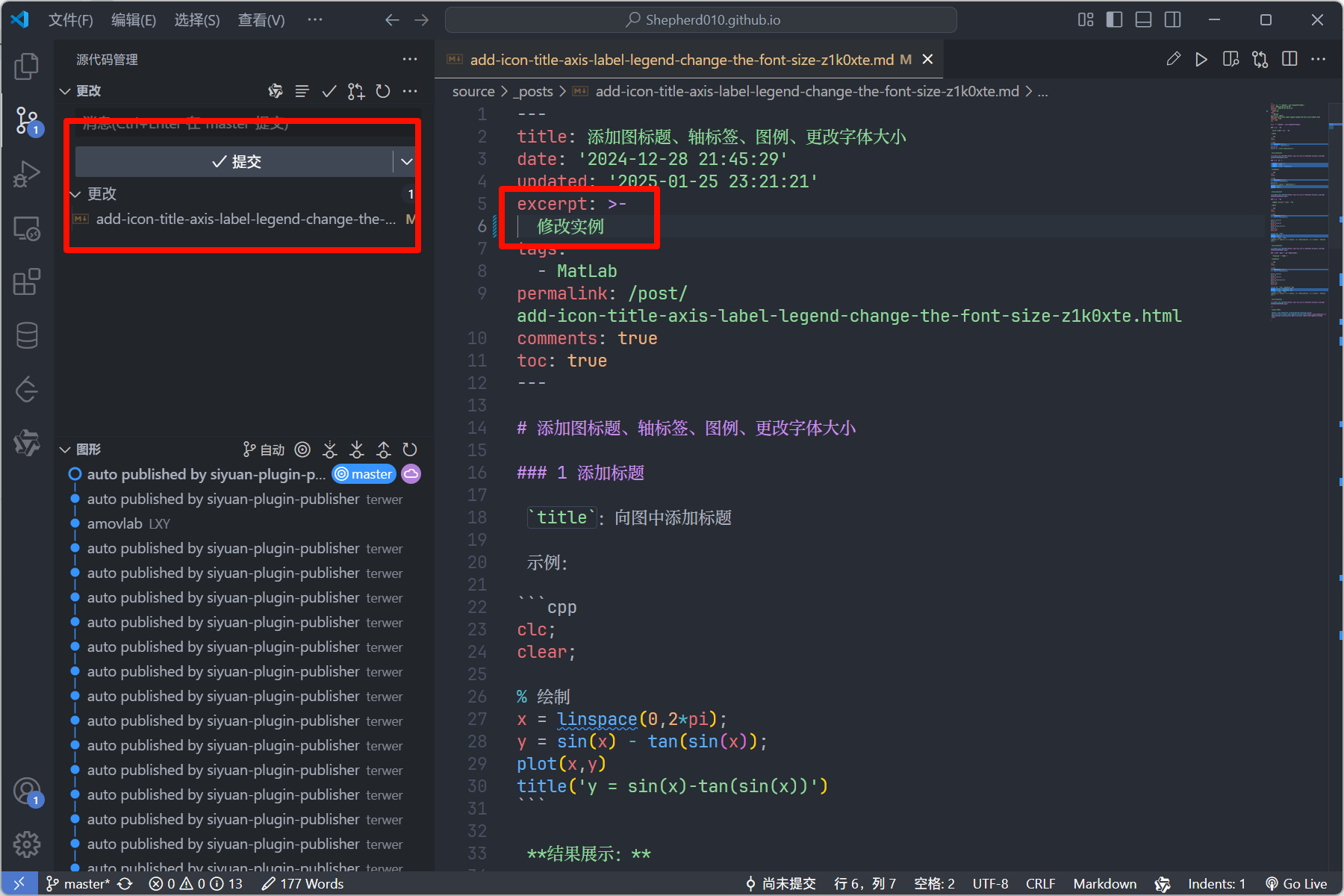Open the commit button dropdown arrow
Screen dimensions: 1344x896
406,161
